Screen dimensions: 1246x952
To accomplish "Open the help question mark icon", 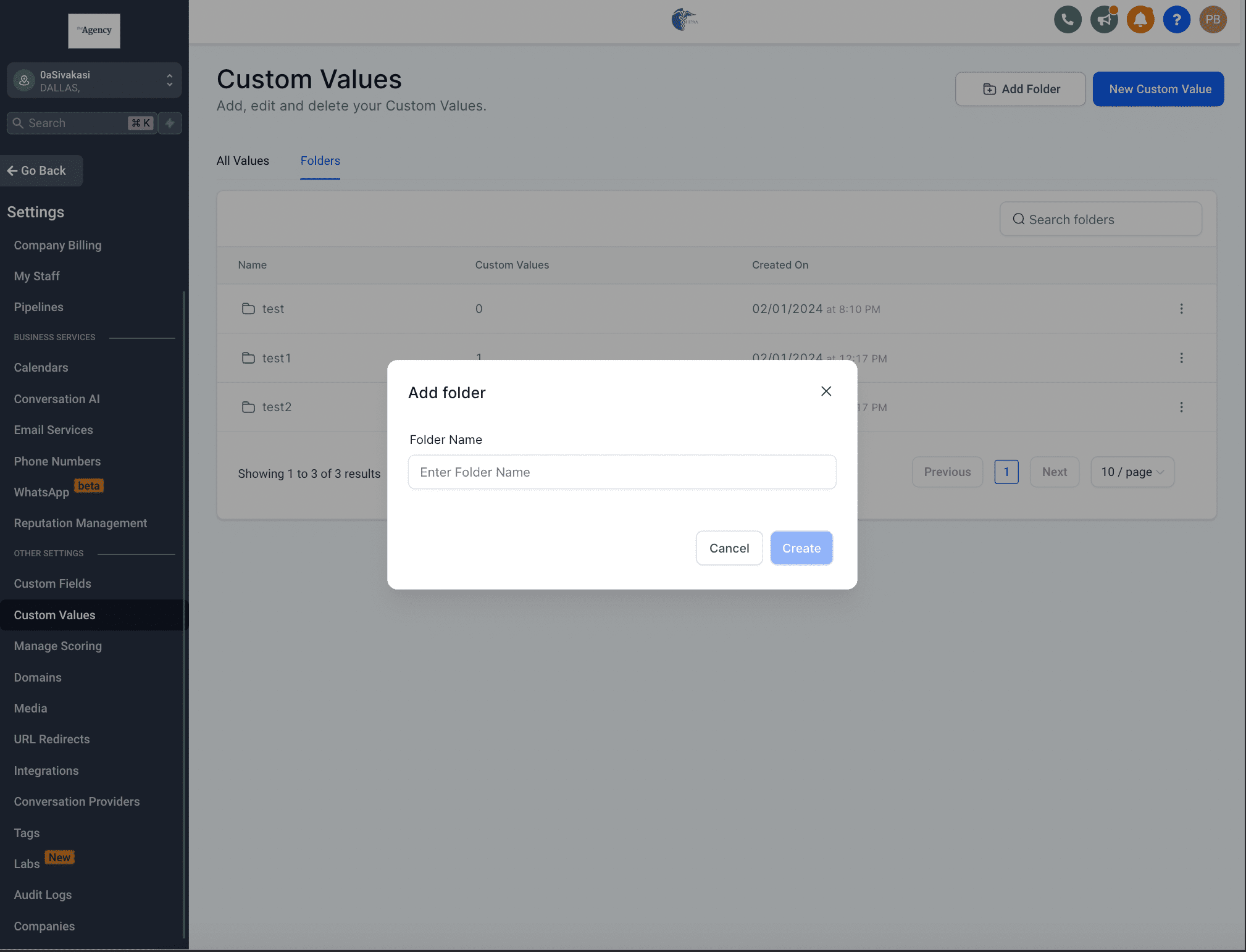I will (x=1177, y=20).
